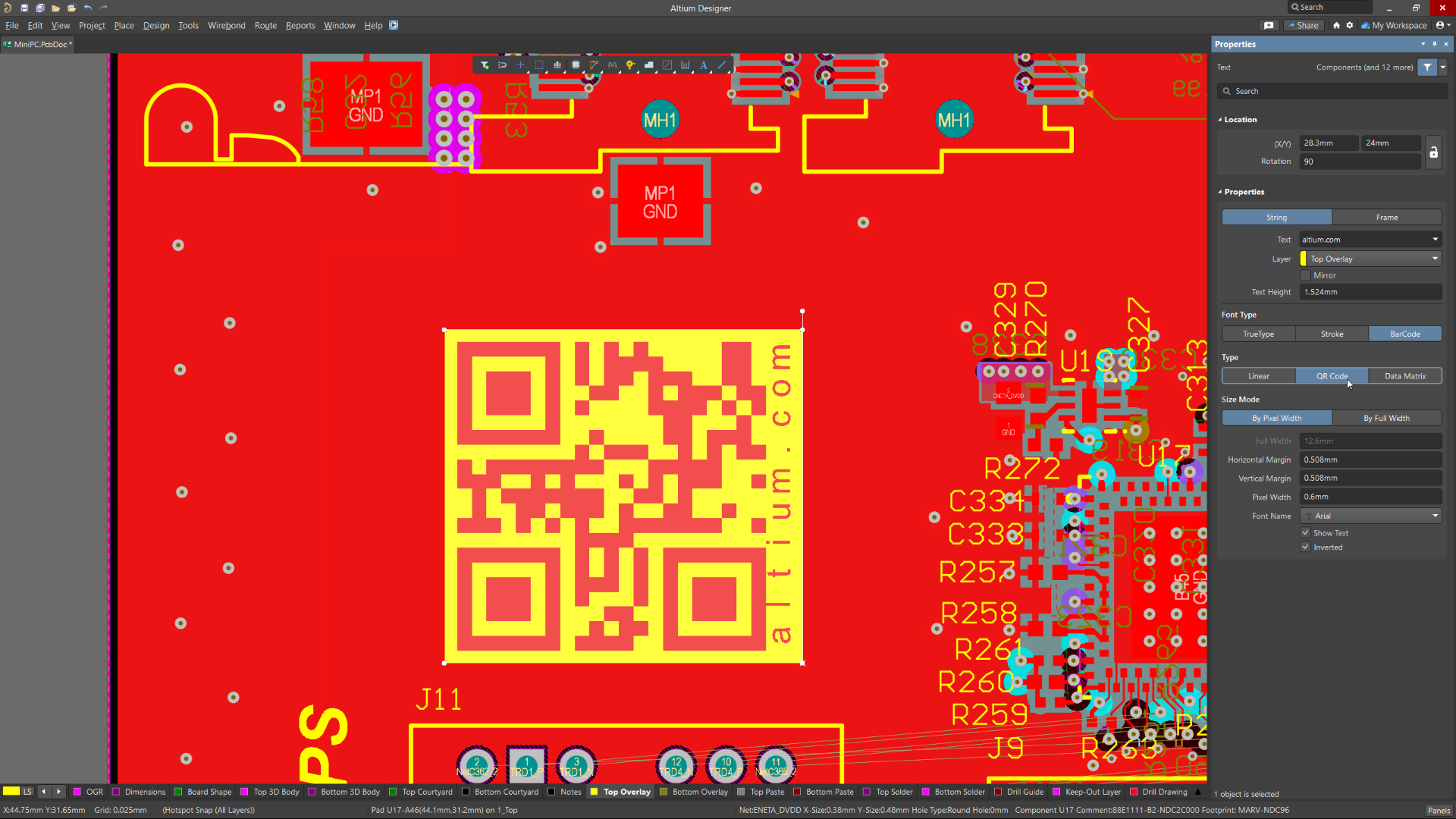Image resolution: width=1456 pixels, height=819 pixels.
Task: Click the align objects icon
Action: (557, 65)
